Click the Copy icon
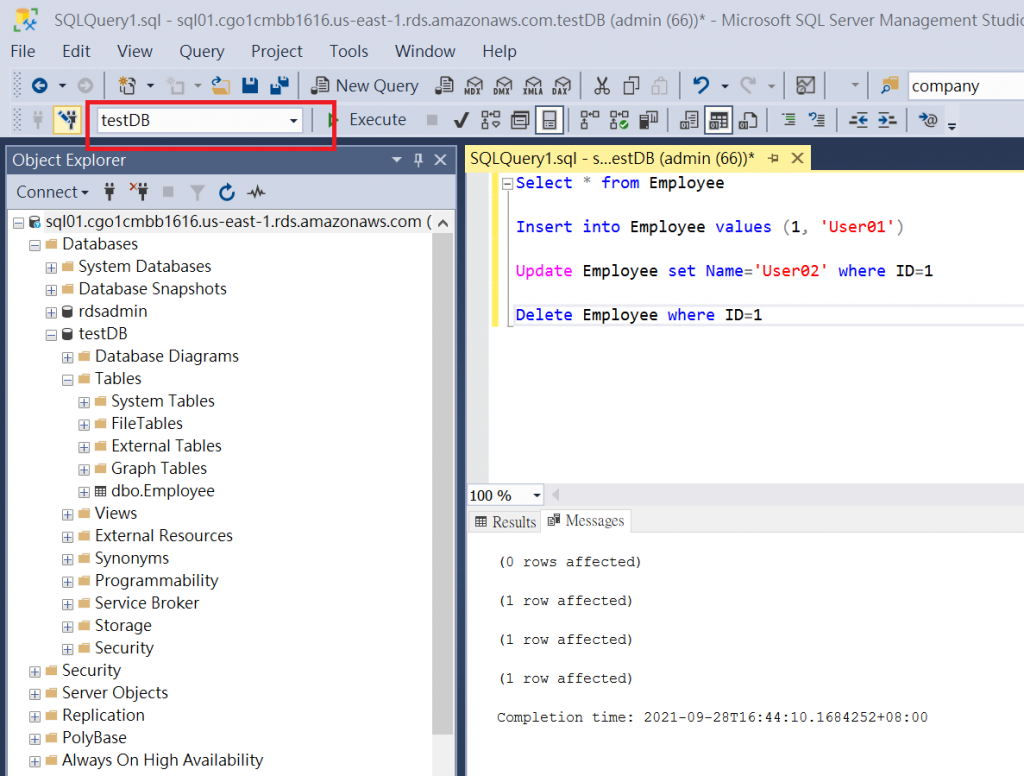The image size is (1024, 776). point(631,86)
